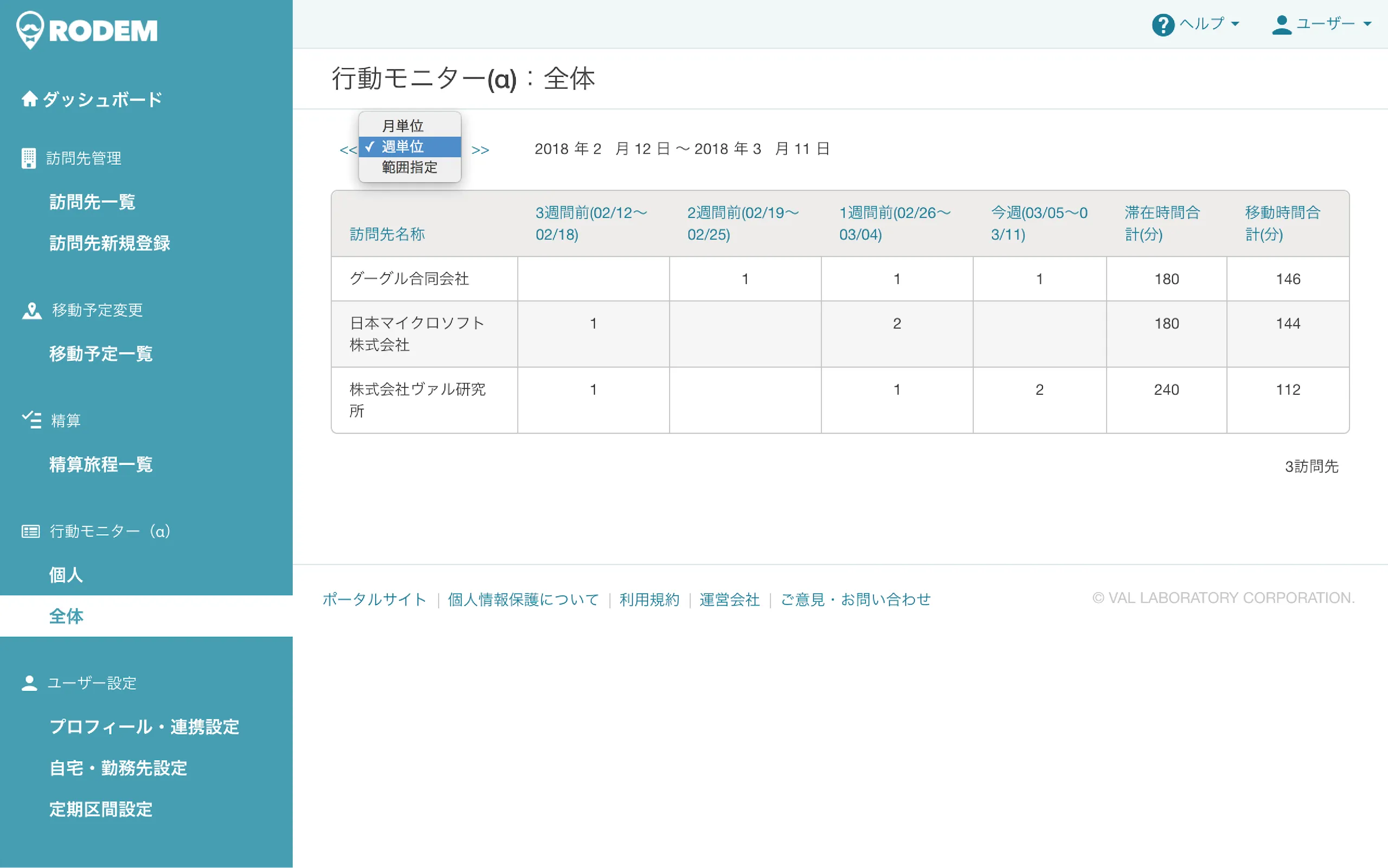Viewport: 1388px width, 868px height.
Task: Open the ポータルサイト footer link
Action: pos(374,599)
